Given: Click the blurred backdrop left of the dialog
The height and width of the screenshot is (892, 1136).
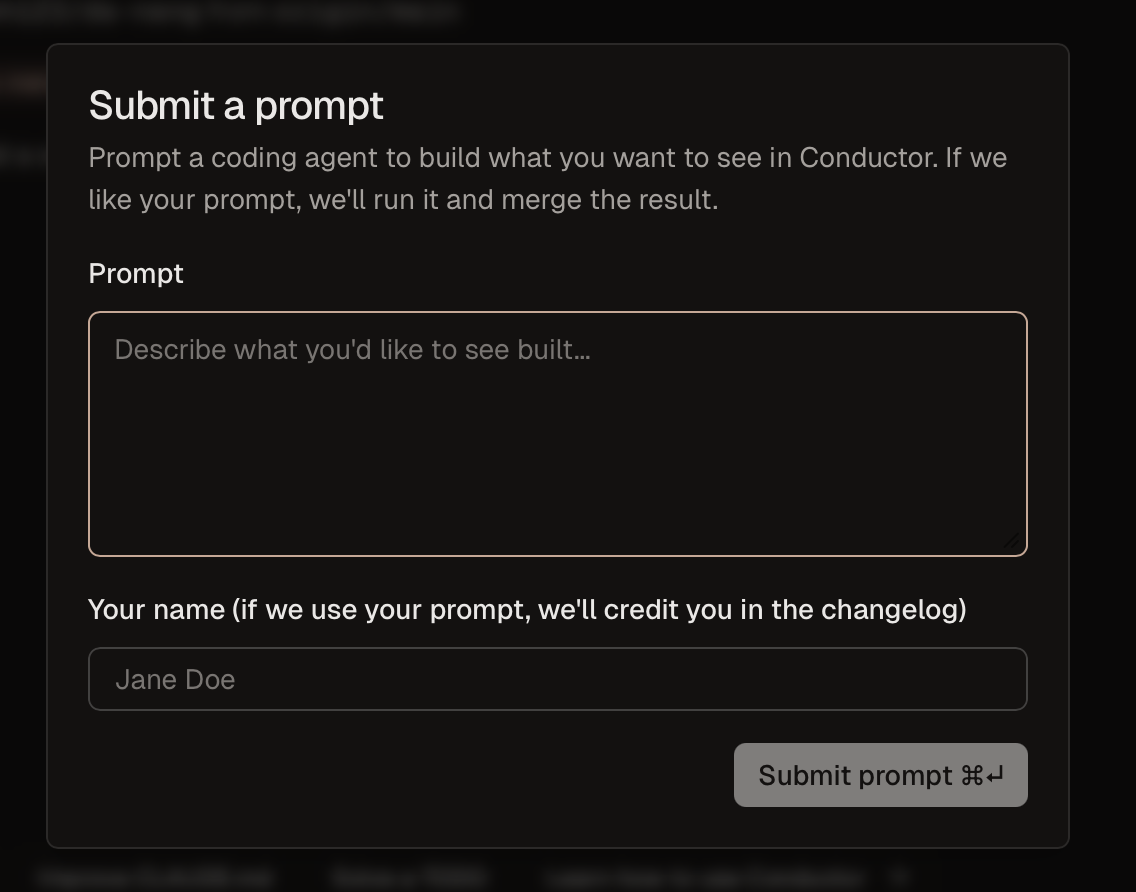Looking at the screenshot, I should click(22, 450).
